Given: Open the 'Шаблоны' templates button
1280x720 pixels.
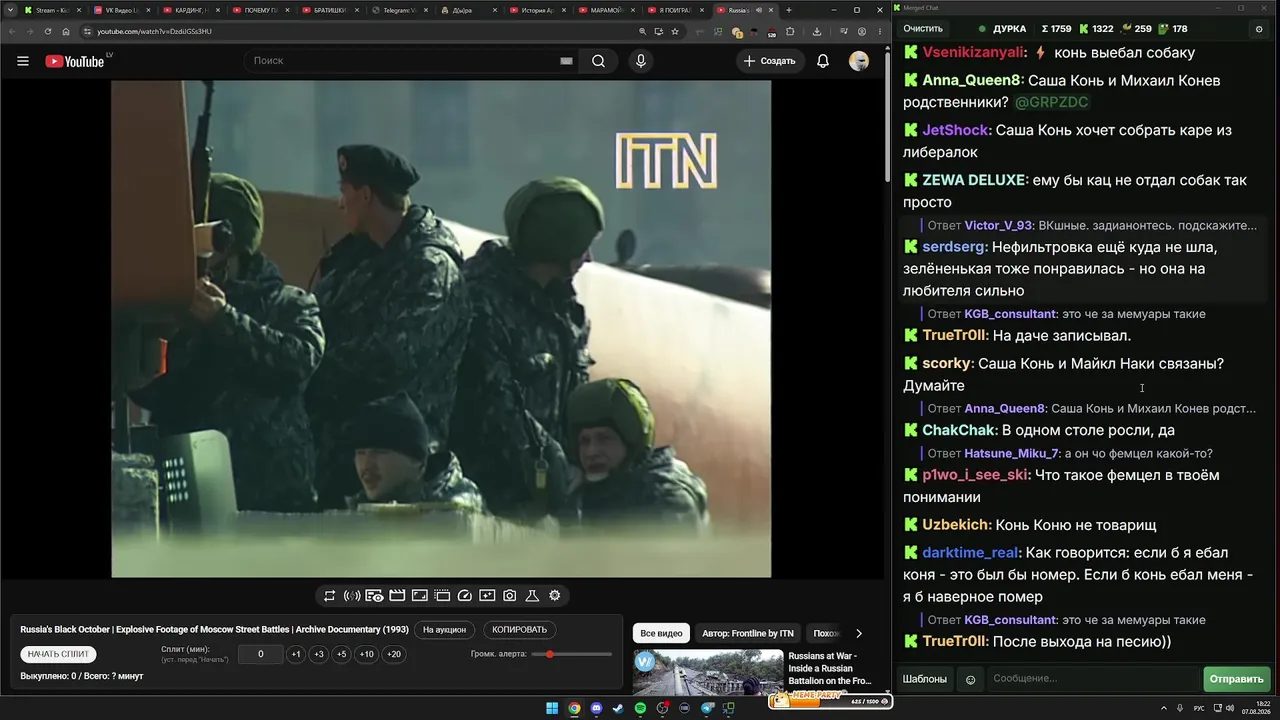Looking at the screenshot, I should (925, 679).
